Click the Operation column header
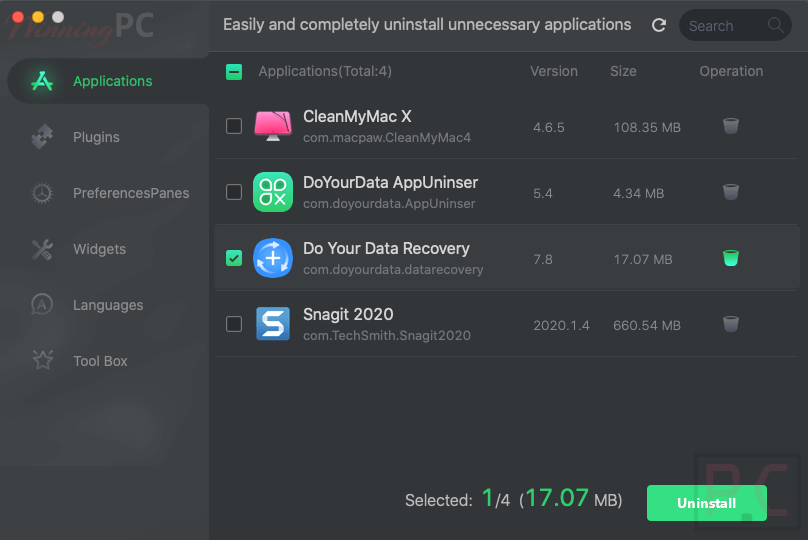This screenshot has height=540, width=808. point(731,71)
